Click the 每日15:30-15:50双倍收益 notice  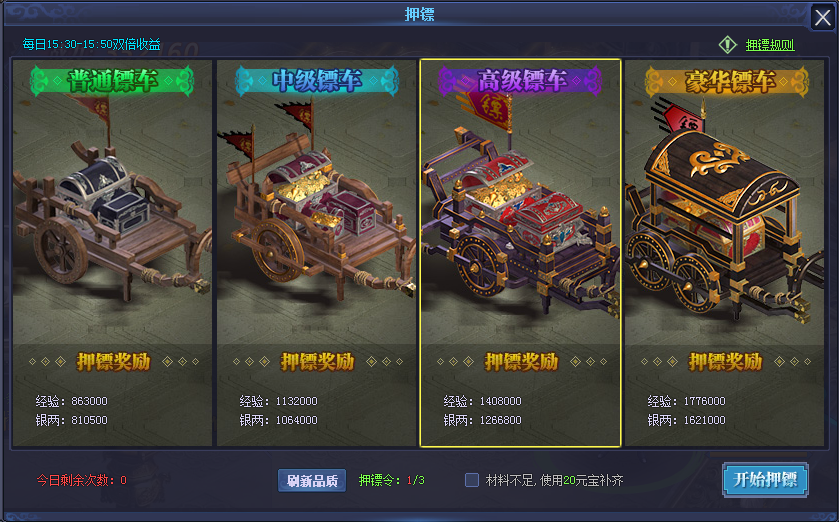91,44
